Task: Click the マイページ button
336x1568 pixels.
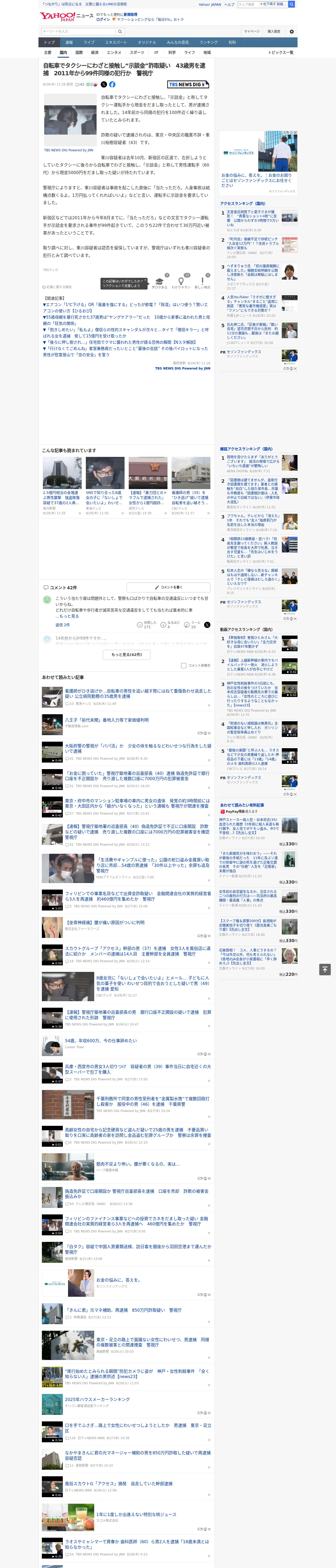Action: 252,32
